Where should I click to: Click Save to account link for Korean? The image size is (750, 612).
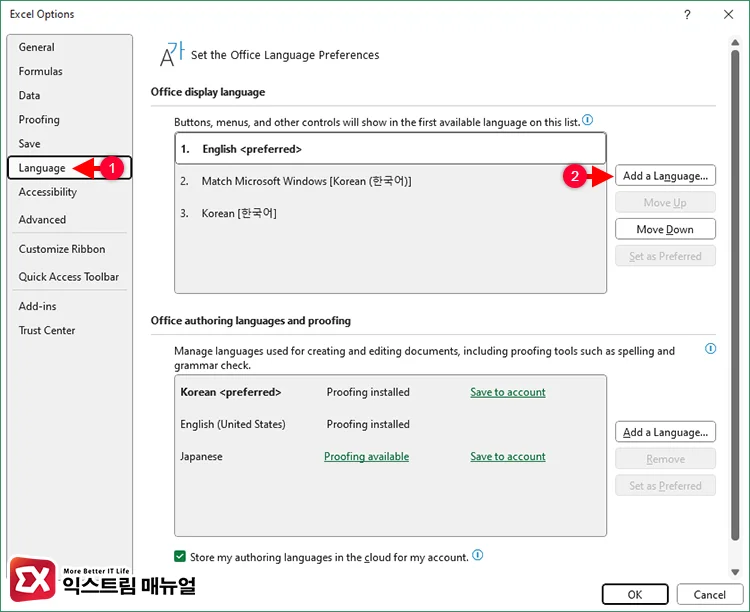[x=508, y=392]
